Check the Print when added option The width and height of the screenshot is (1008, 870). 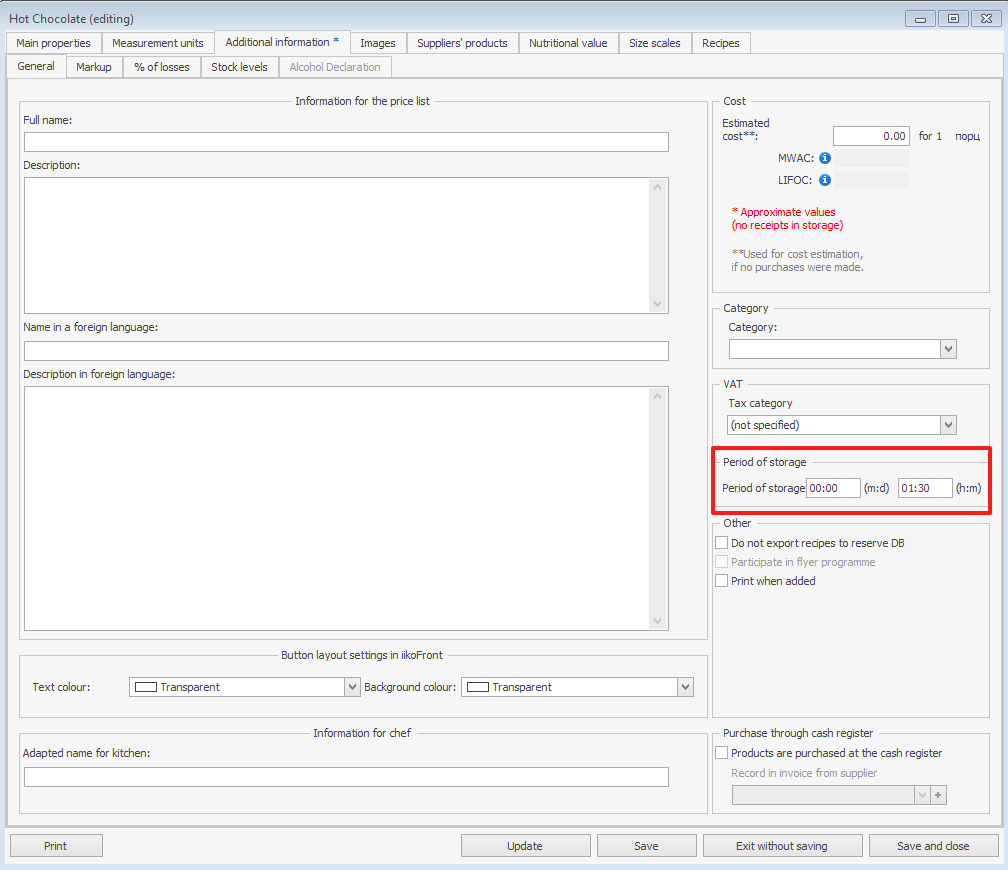(x=722, y=581)
